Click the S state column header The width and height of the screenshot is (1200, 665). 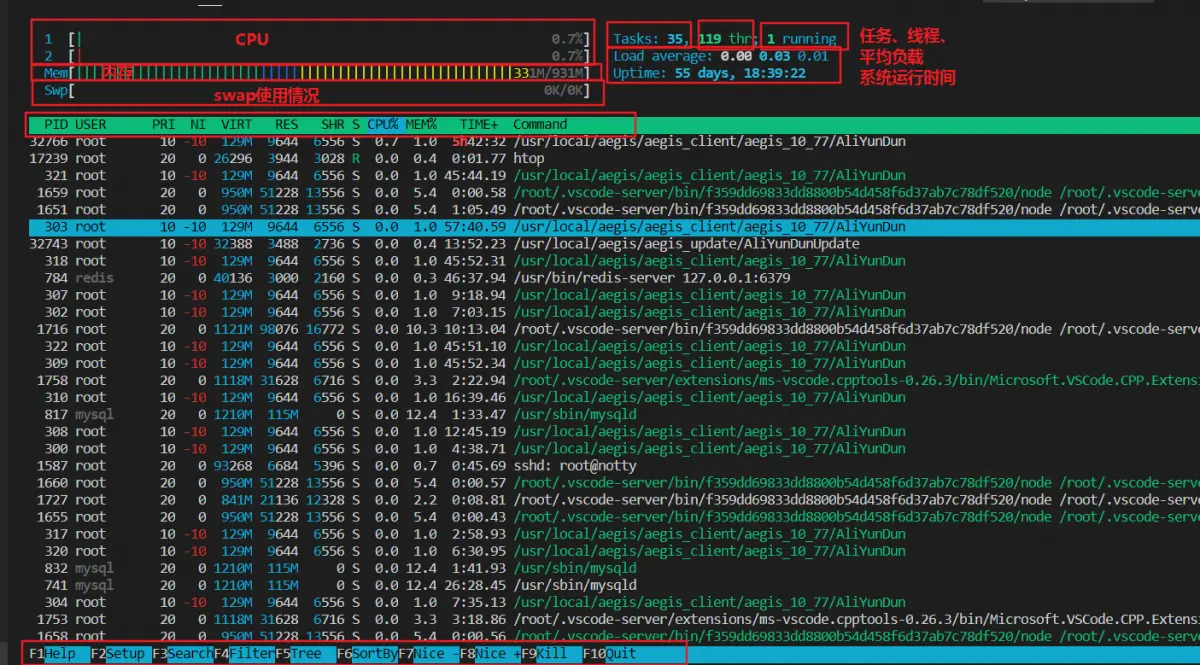pos(356,125)
